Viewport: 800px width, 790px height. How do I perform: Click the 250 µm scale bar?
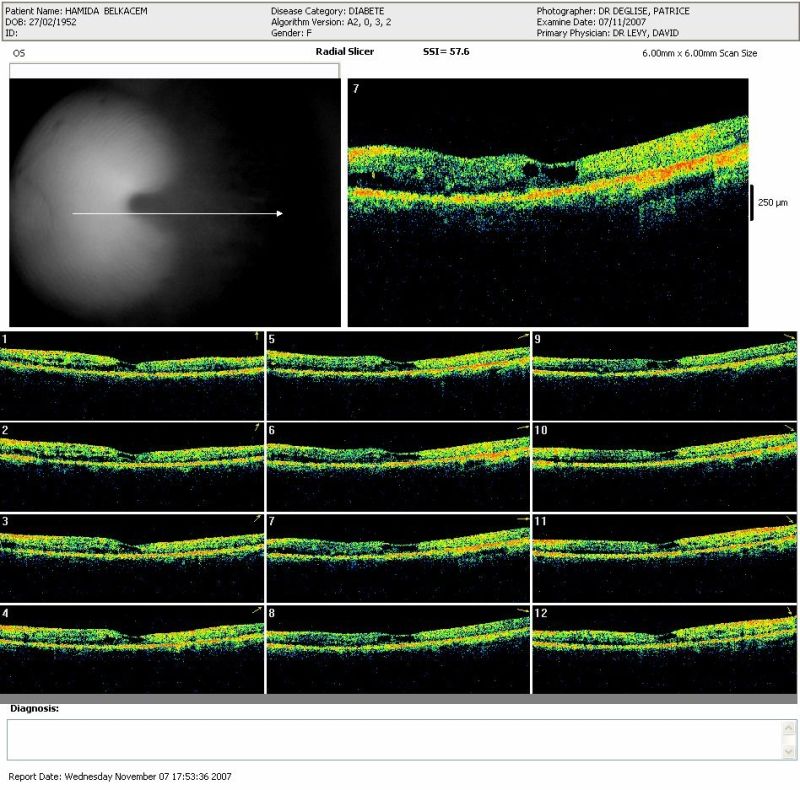click(753, 202)
